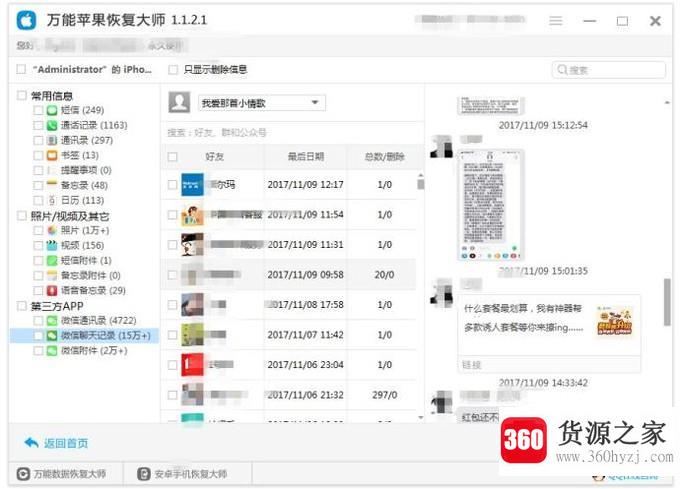Click the 照片 photos icon
Screen dimensions: 682x489
tap(52, 230)
